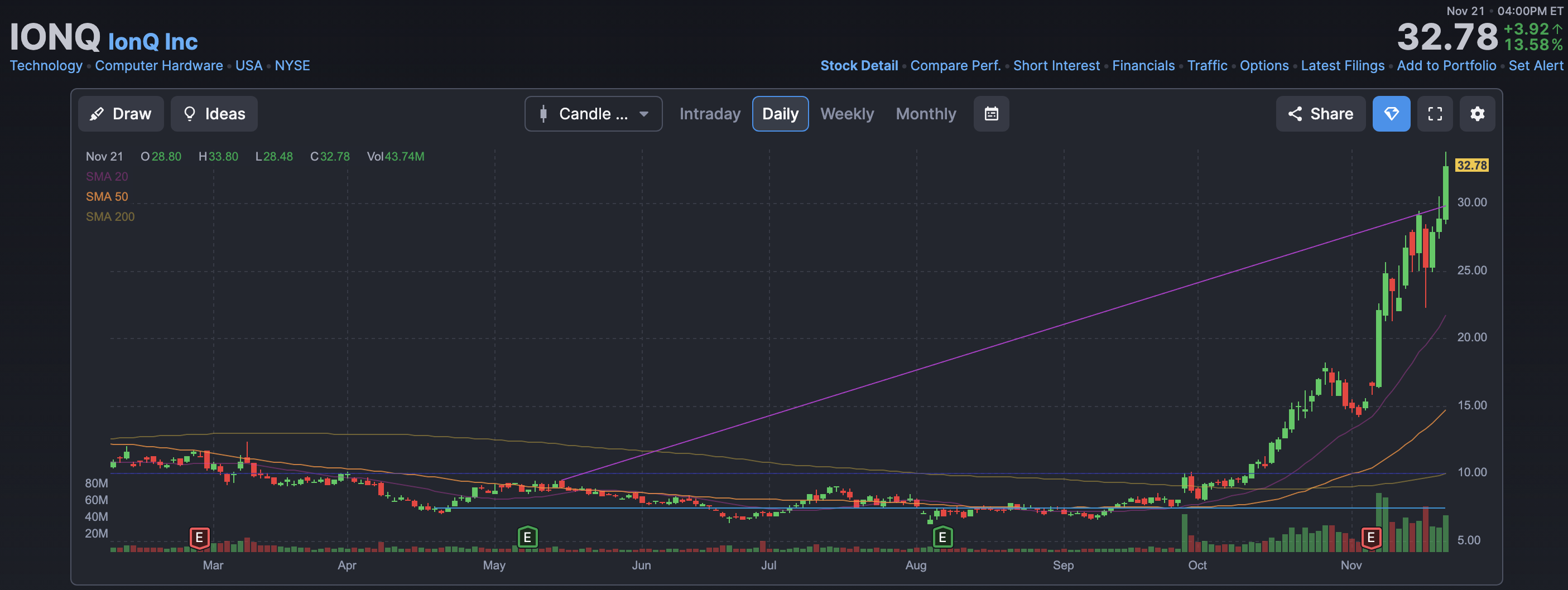Open Compare Perf. page

[x=955, y=66]
